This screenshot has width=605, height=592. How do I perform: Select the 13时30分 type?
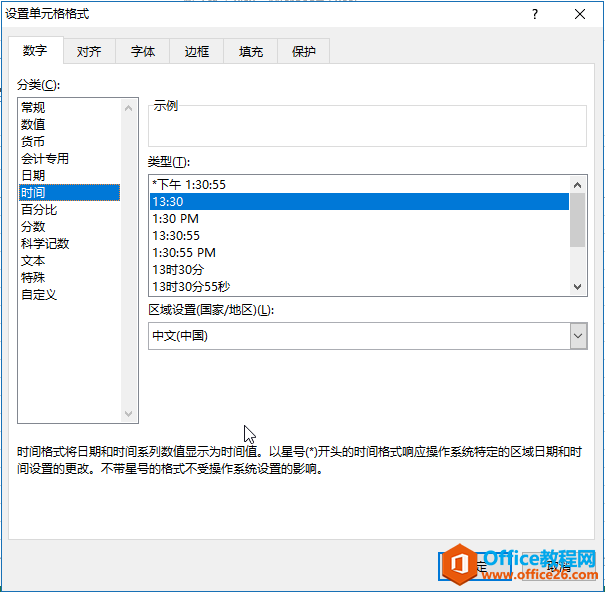(359, 269)
